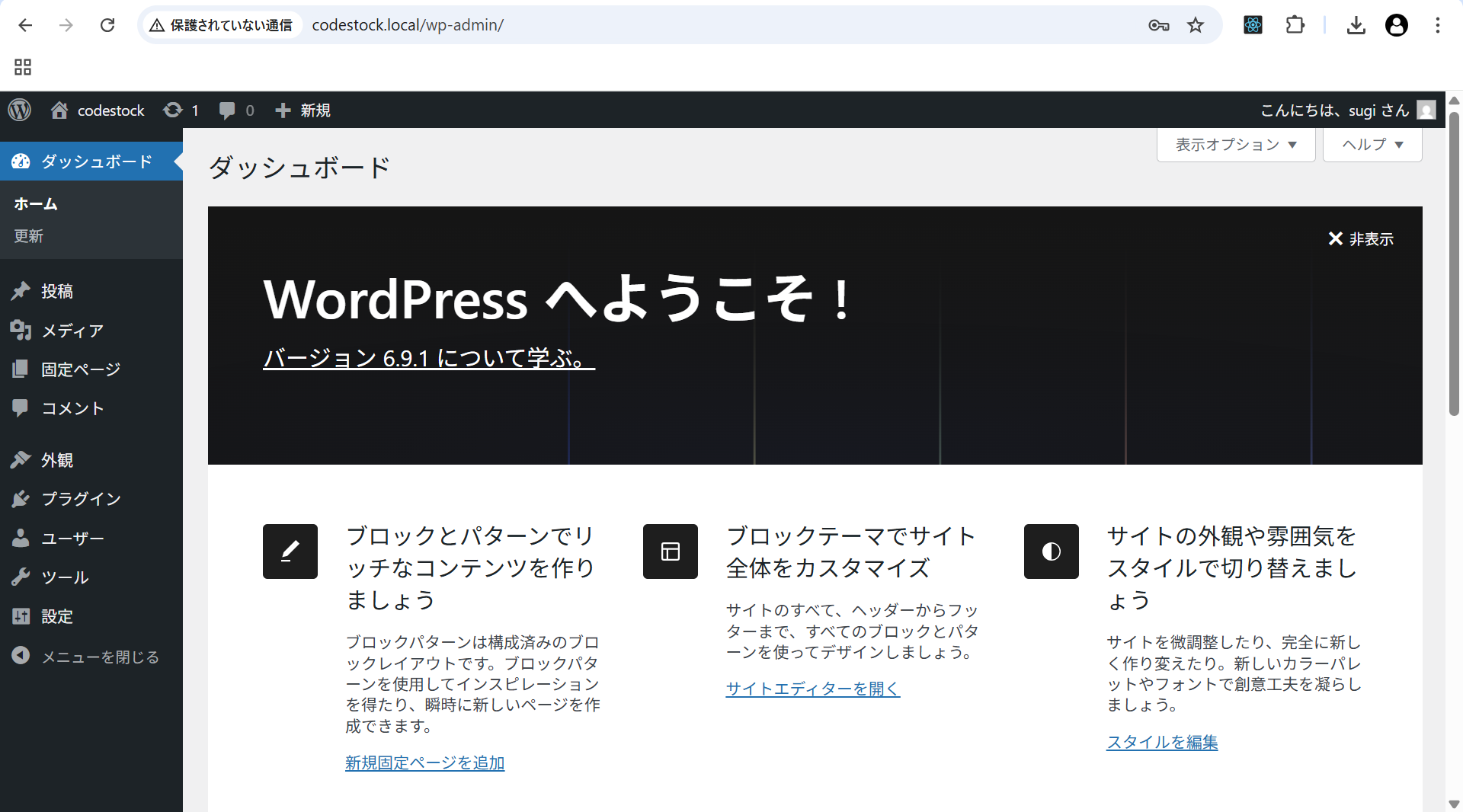Toggle the bookmark star in the address bar
This screenshot has height=812, width=1463.
[1196, 25]
